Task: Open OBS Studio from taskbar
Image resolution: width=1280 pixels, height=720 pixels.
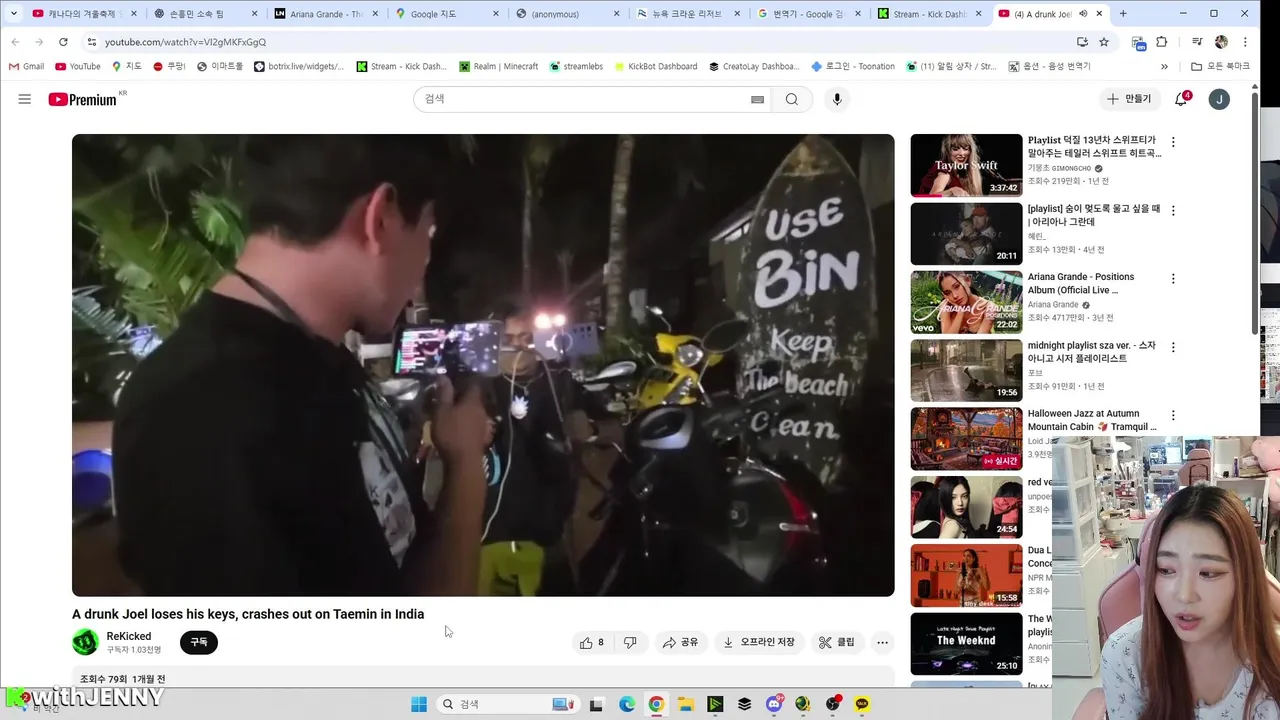Action: pos(833,704)
